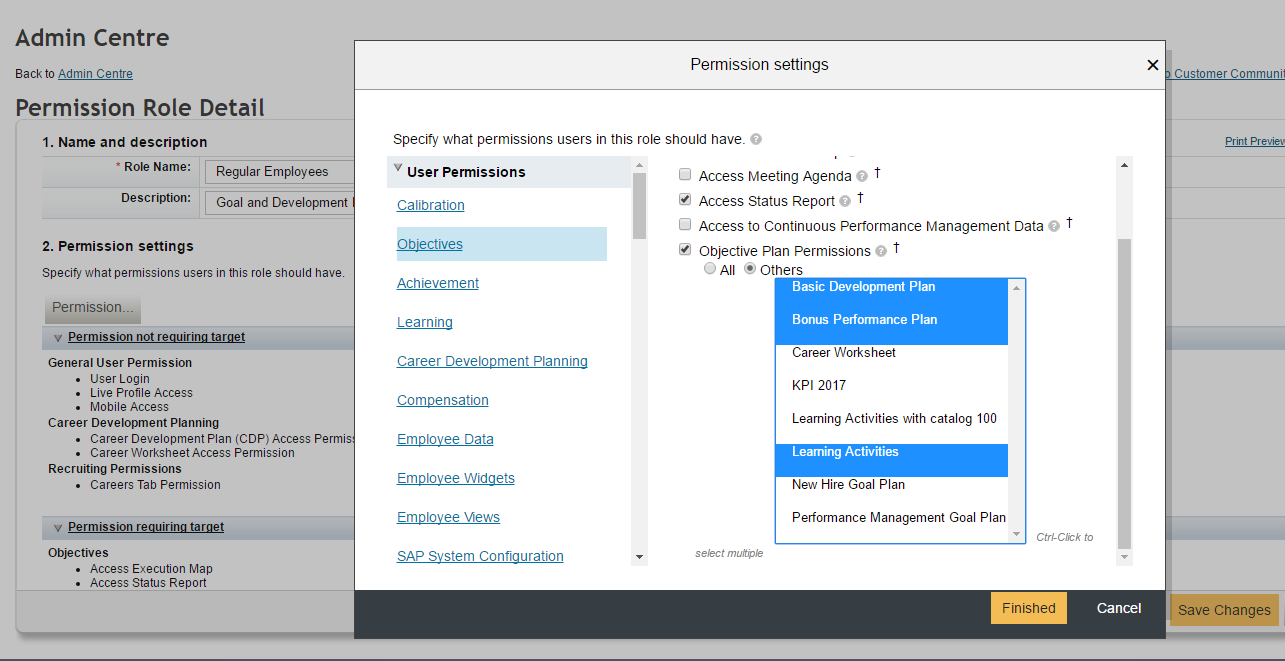The image size is (1285, 661).
Task: Click down arrow of category list scrollbar
Action: pos(640,557)
